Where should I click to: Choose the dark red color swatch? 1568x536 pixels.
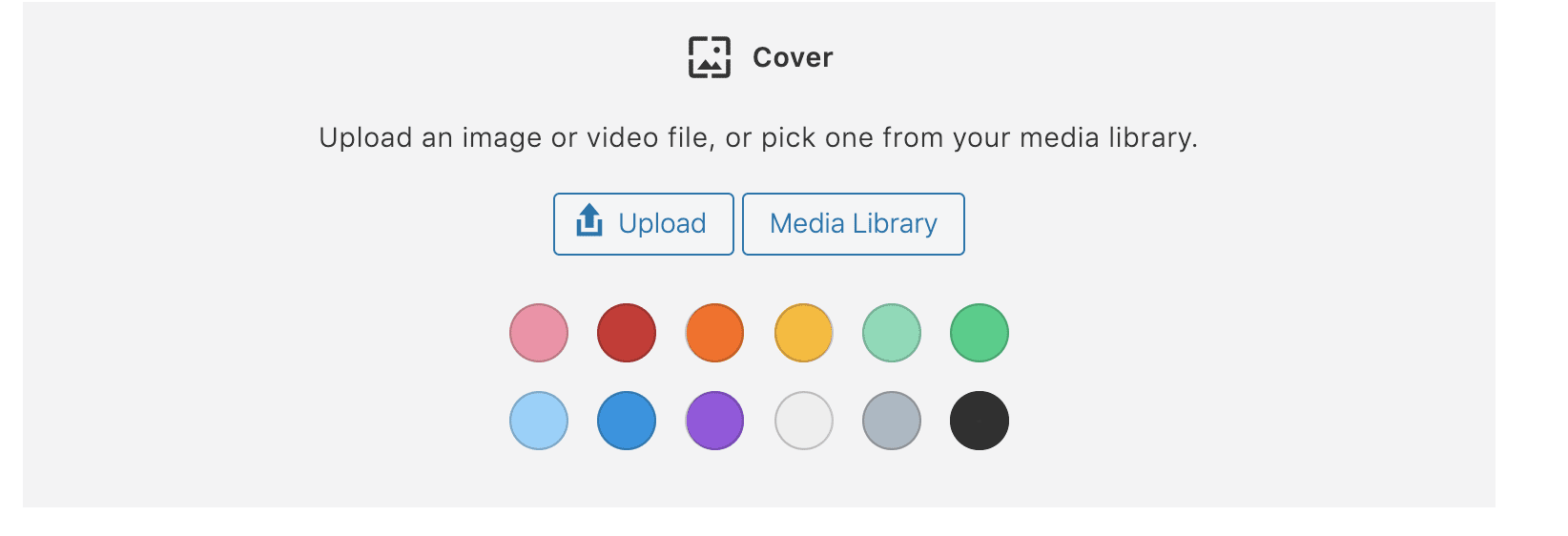(627, 333)
